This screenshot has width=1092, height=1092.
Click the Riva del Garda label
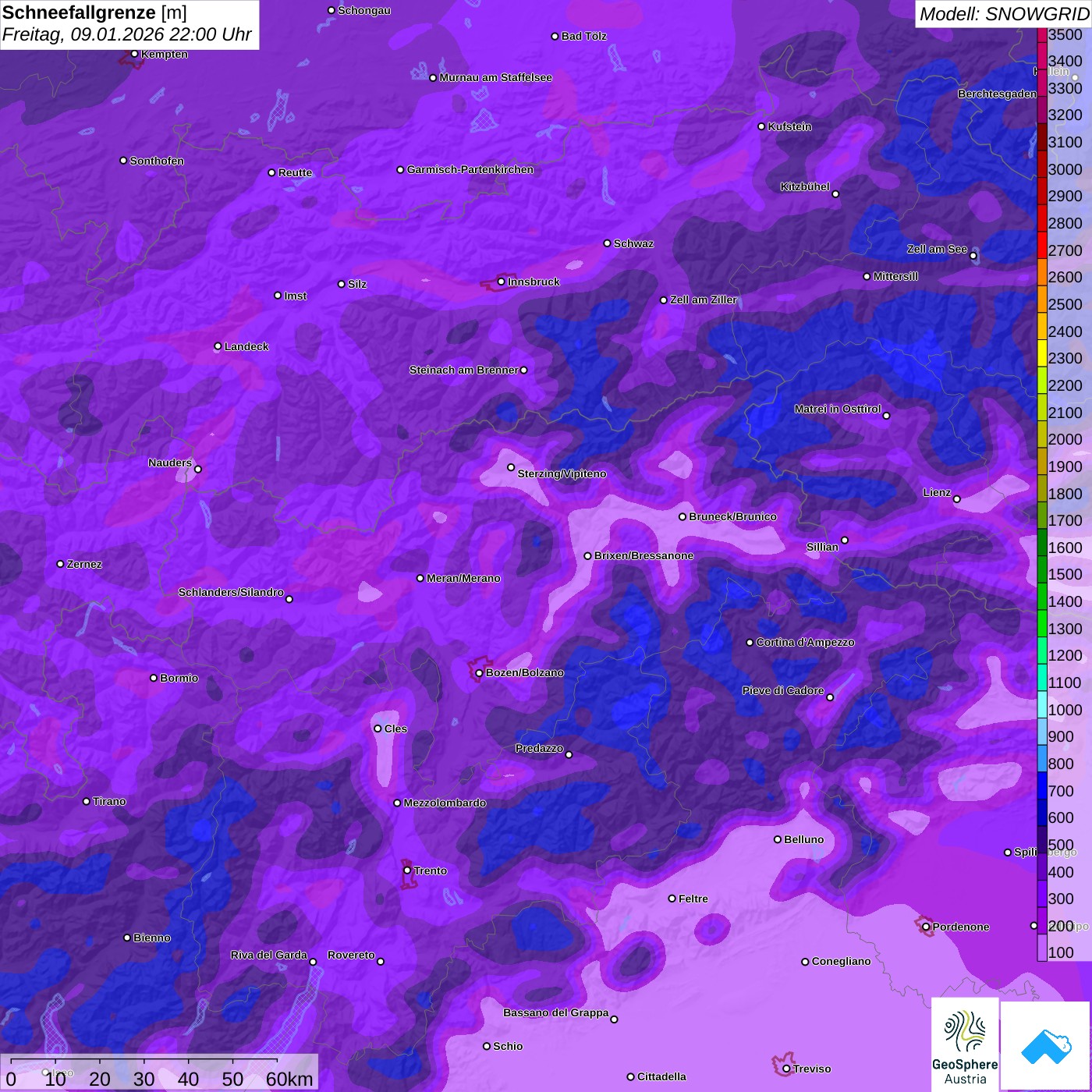click(268, 955)
